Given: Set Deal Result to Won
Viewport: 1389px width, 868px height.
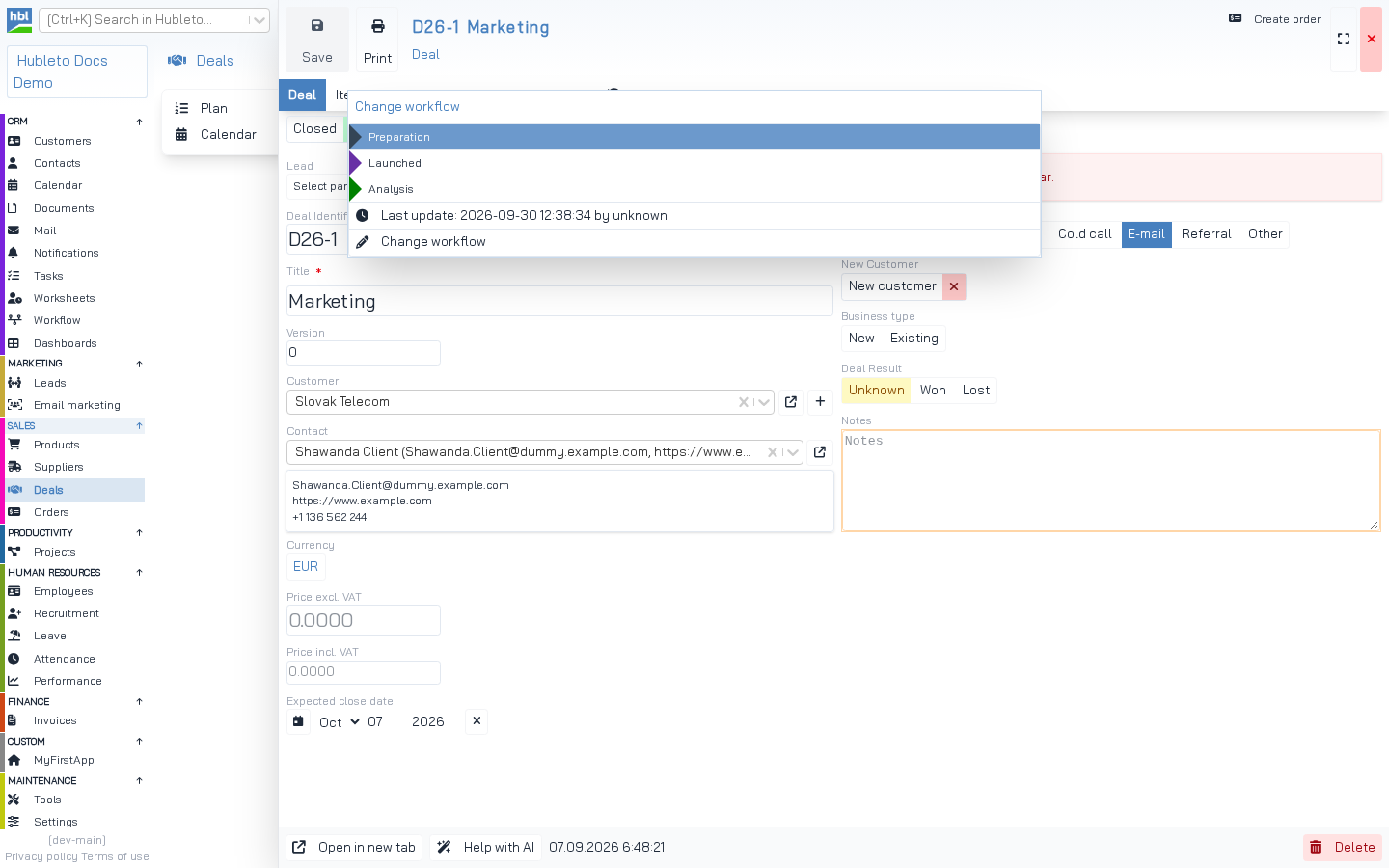Looking at the screenshot, I should click(933, 391).
